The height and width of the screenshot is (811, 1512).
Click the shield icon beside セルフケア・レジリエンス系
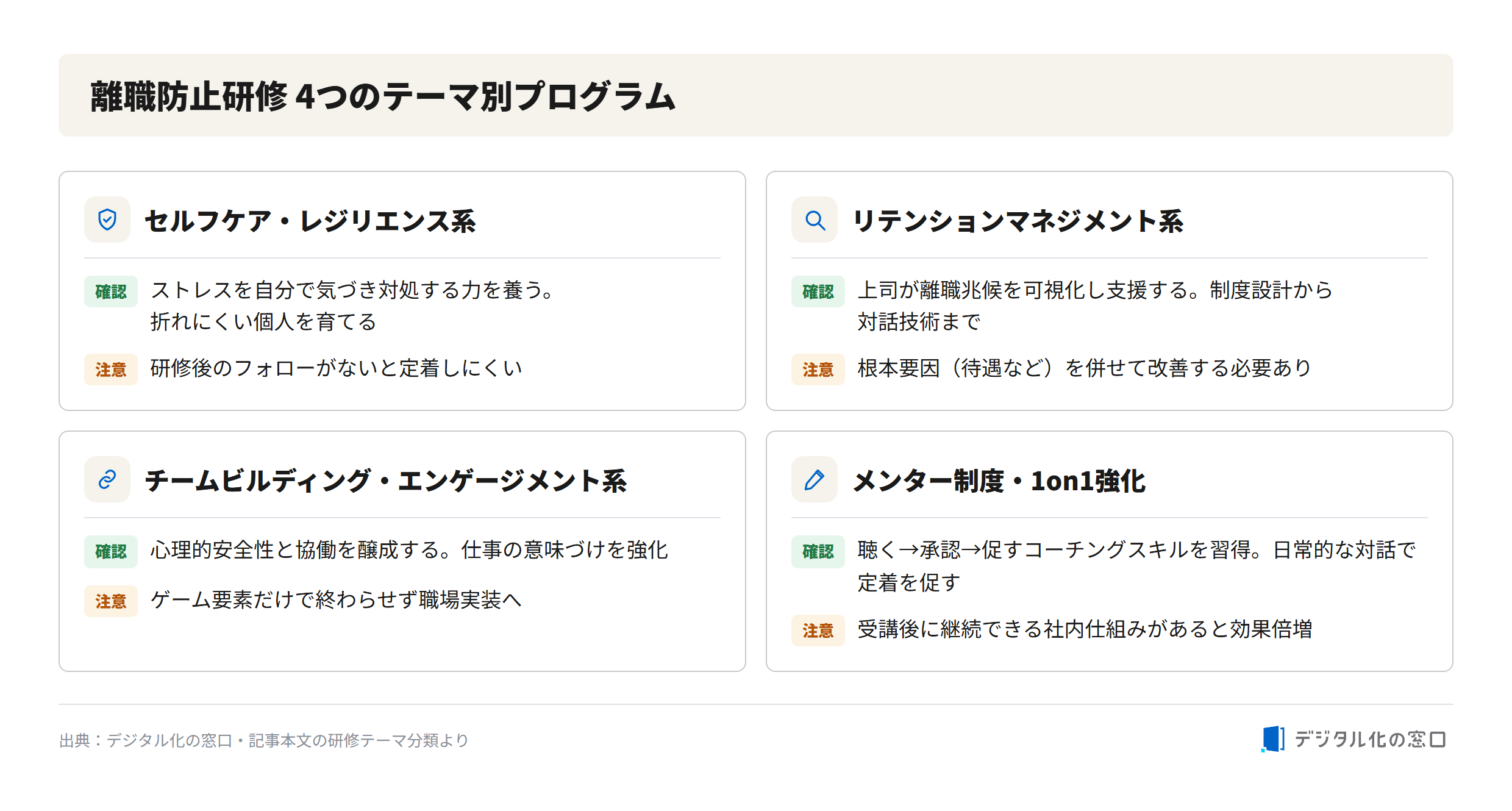click(107, 220)
